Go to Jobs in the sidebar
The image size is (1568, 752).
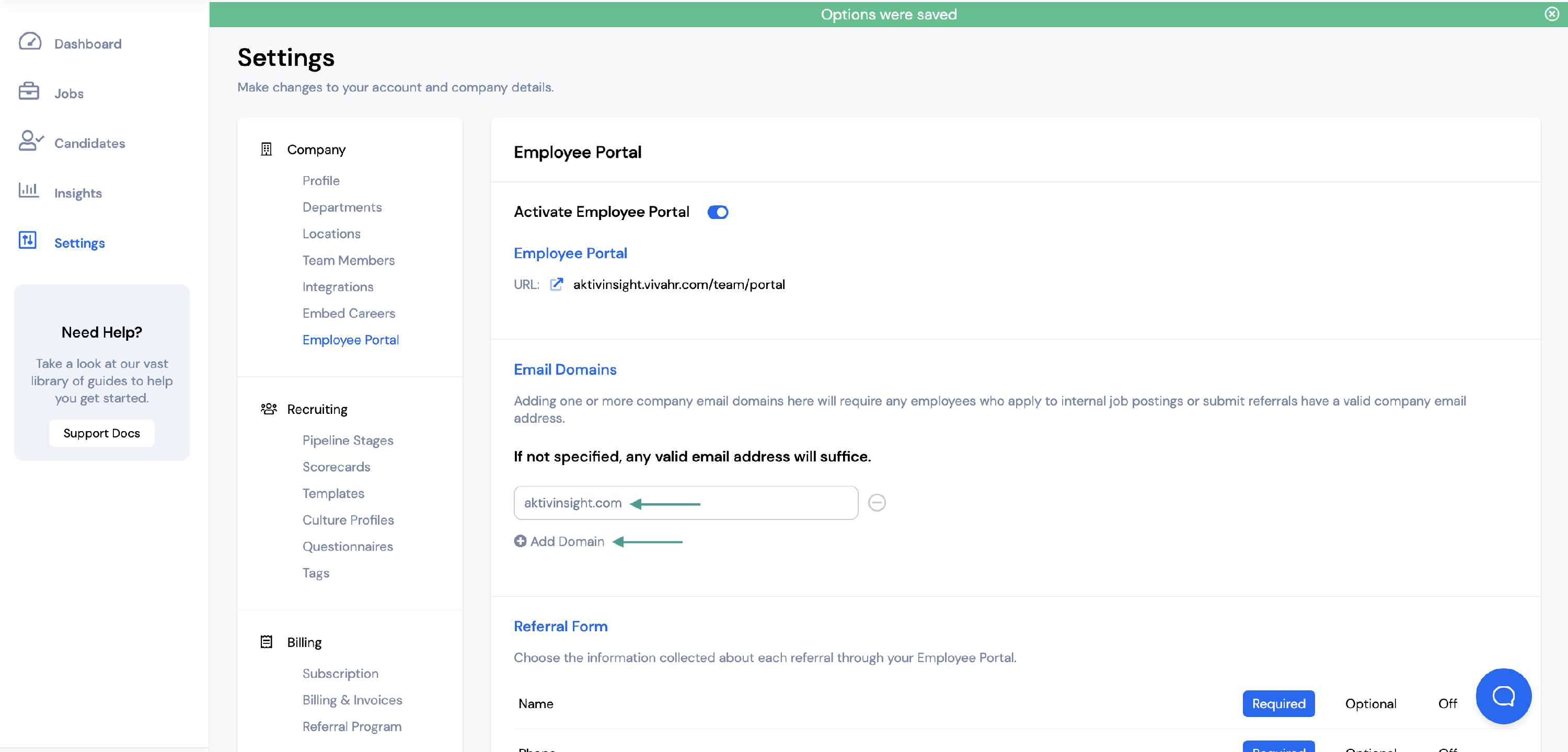(69, 94)
